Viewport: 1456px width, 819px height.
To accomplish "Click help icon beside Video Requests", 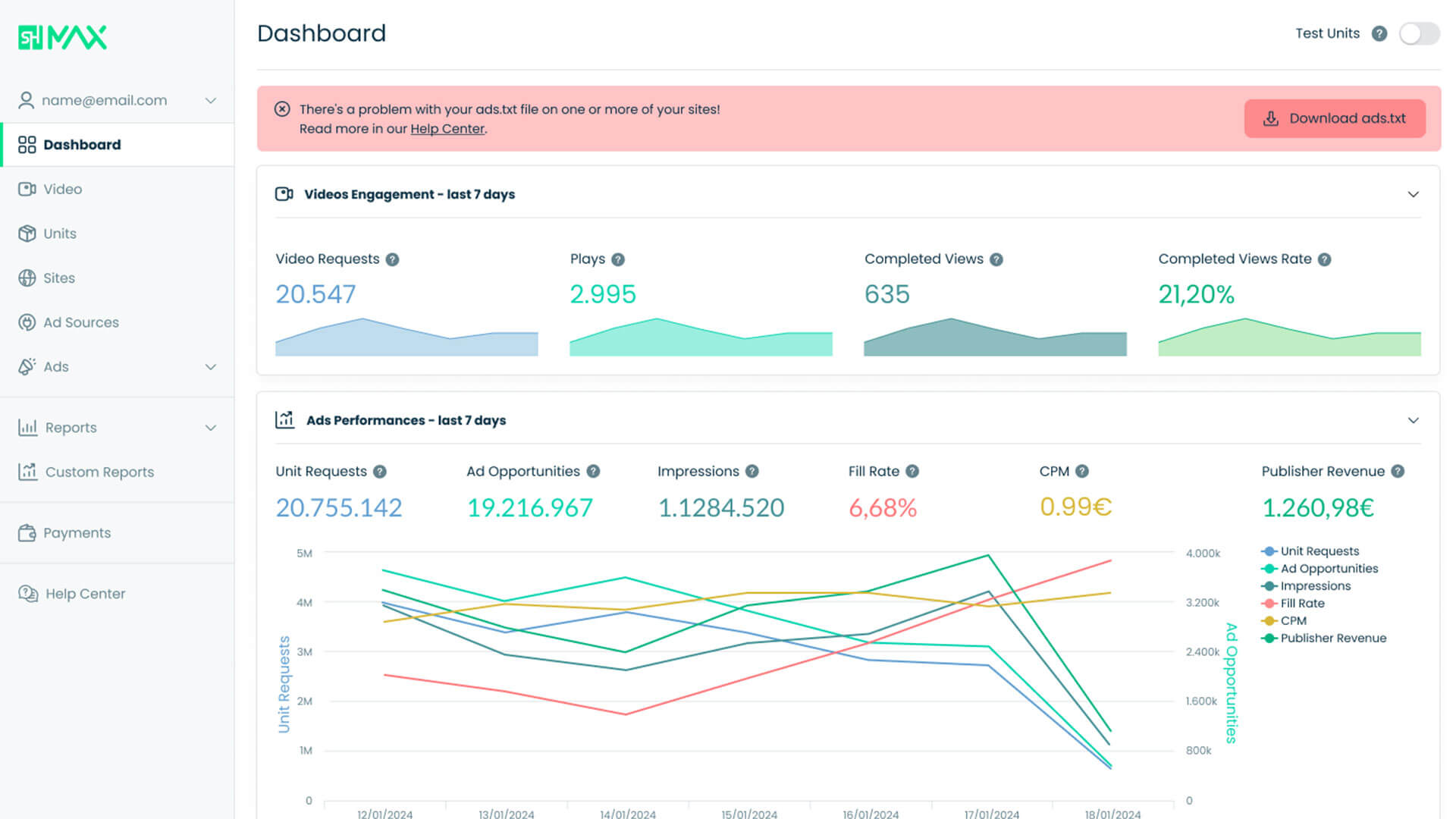I will (x=392, y=259).
